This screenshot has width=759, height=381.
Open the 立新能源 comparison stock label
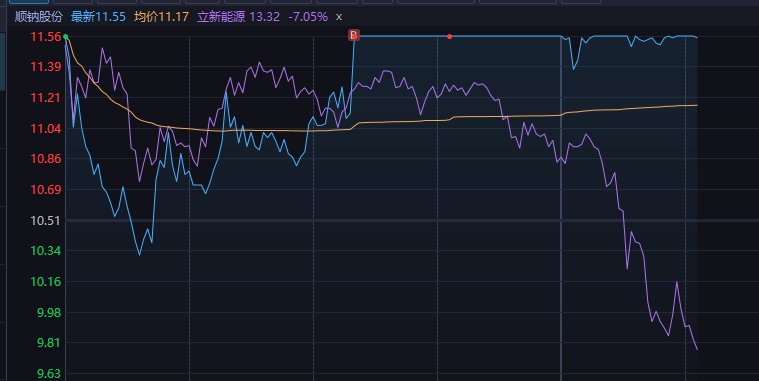coord(221,17)
